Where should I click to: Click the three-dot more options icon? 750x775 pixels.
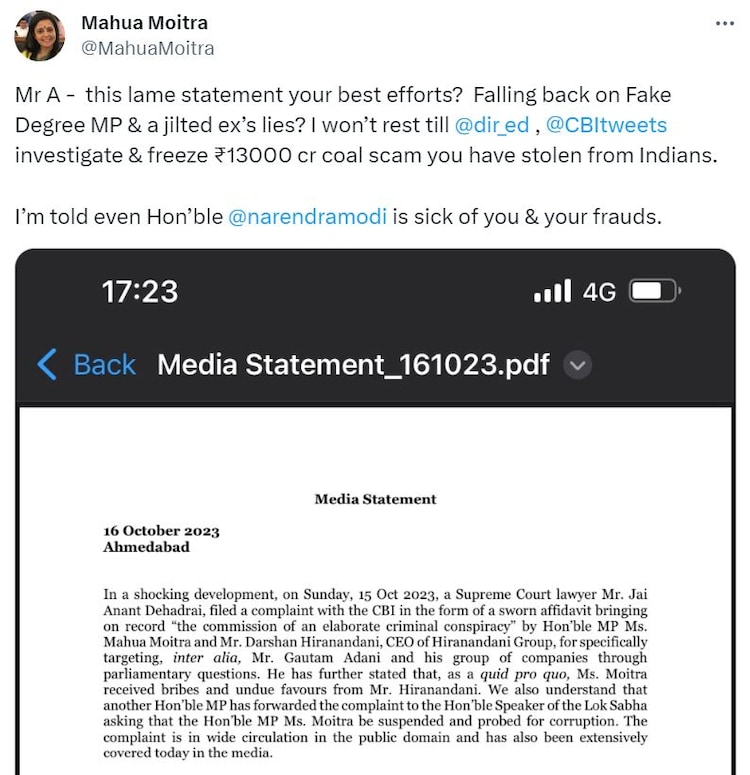click(725, 23)
